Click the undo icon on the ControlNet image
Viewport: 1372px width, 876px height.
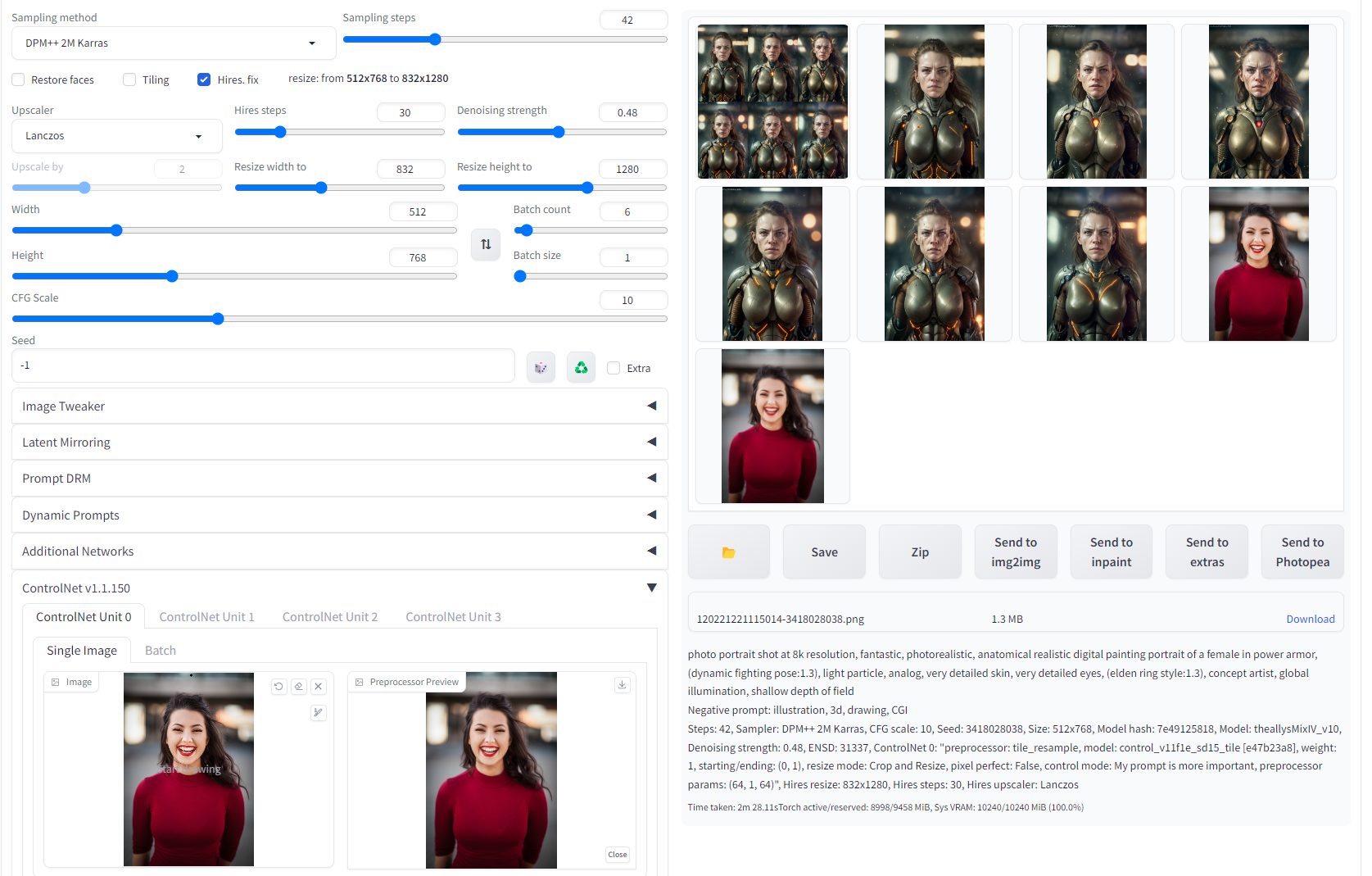point(278,687)
